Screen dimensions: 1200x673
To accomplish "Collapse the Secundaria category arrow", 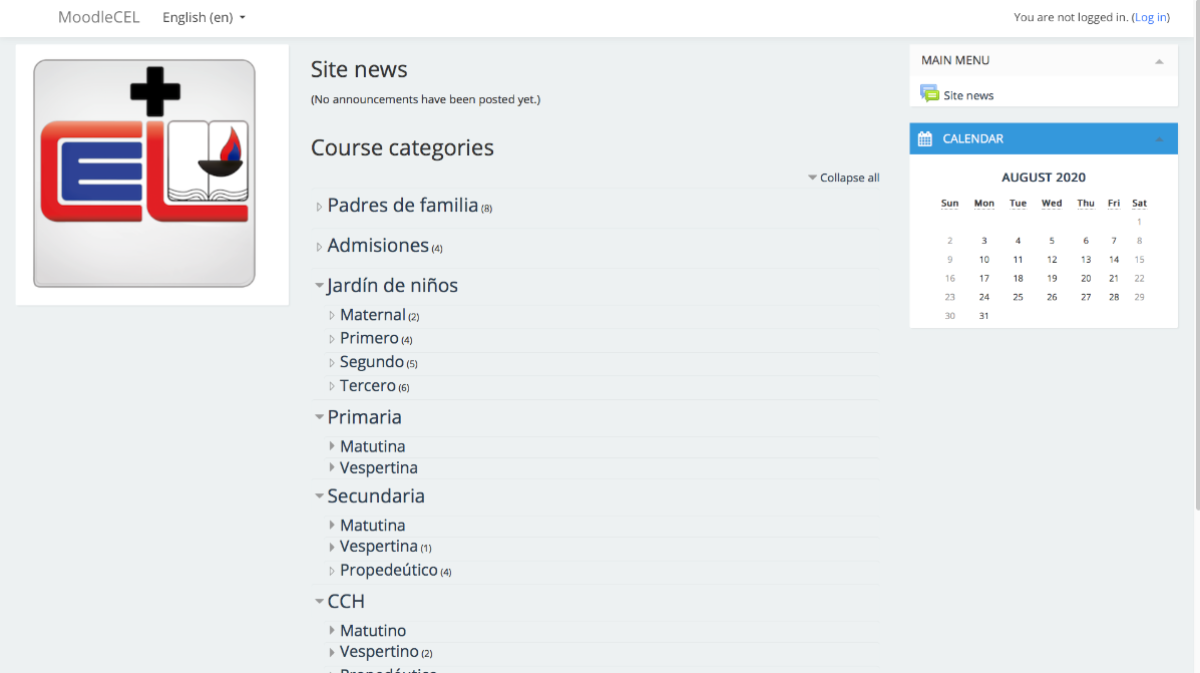I will pyautogui.click(x=320, y=496).
